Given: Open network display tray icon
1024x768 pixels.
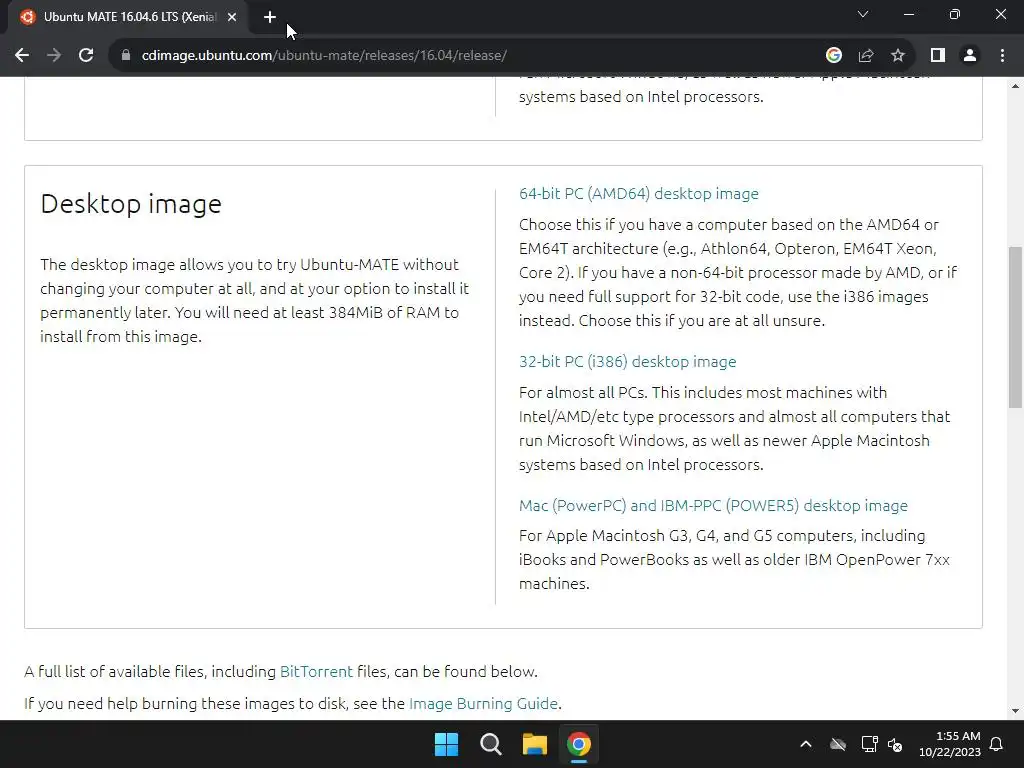Looking at the screenshot, I should [869, 744].
